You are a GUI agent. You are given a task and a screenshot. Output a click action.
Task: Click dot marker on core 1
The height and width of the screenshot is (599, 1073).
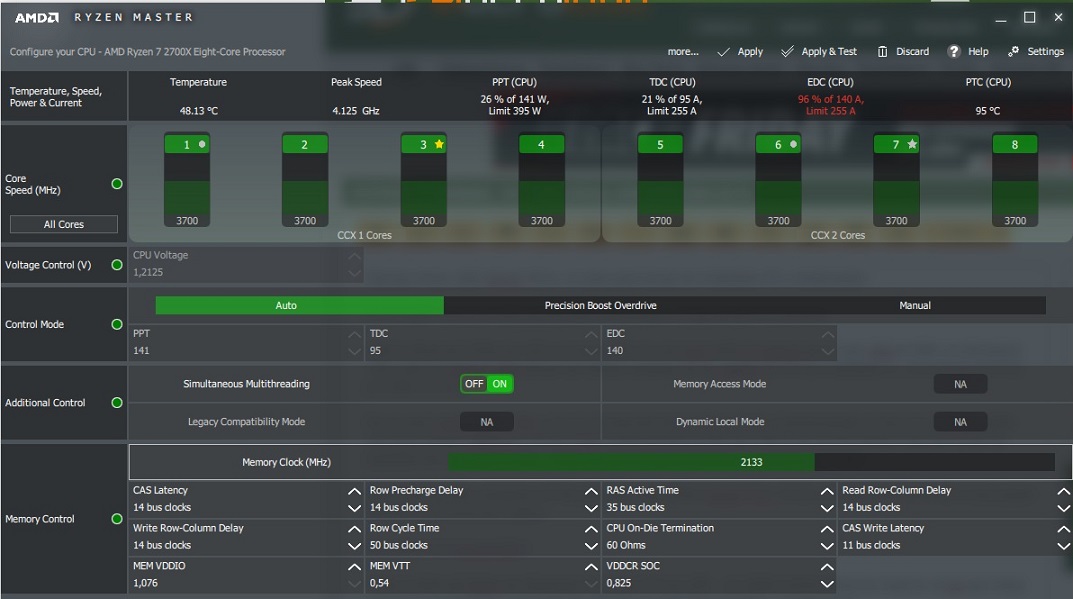coord(202,144)
